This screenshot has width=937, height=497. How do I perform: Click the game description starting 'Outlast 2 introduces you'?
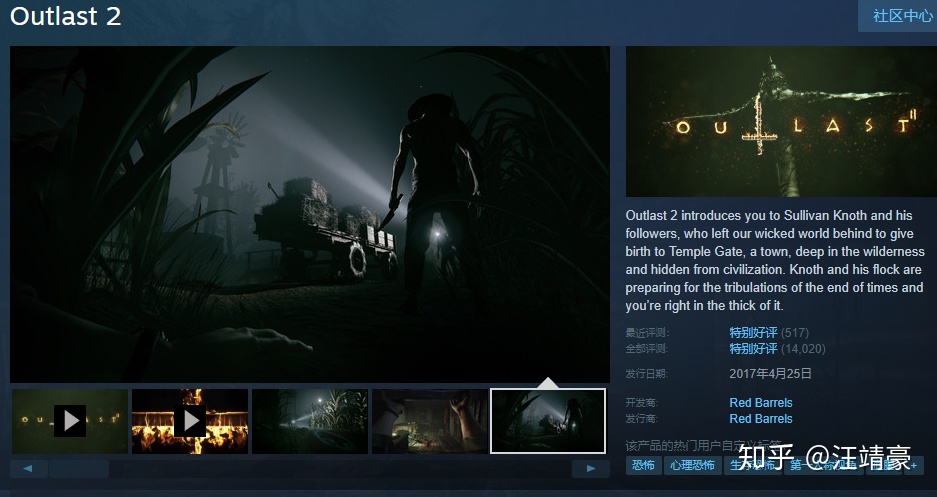coord(774,260)
